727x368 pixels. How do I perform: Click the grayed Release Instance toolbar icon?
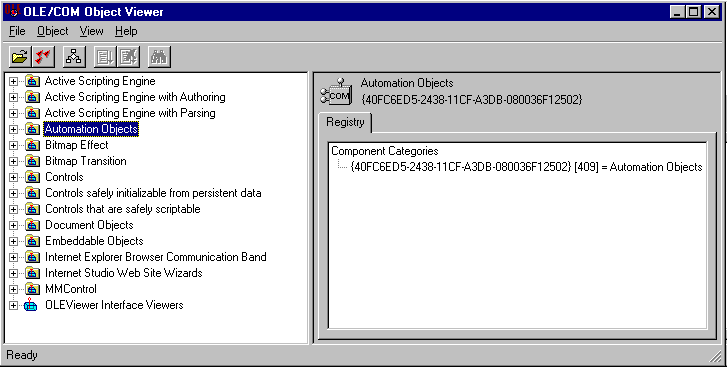click(x=129, y=57)
